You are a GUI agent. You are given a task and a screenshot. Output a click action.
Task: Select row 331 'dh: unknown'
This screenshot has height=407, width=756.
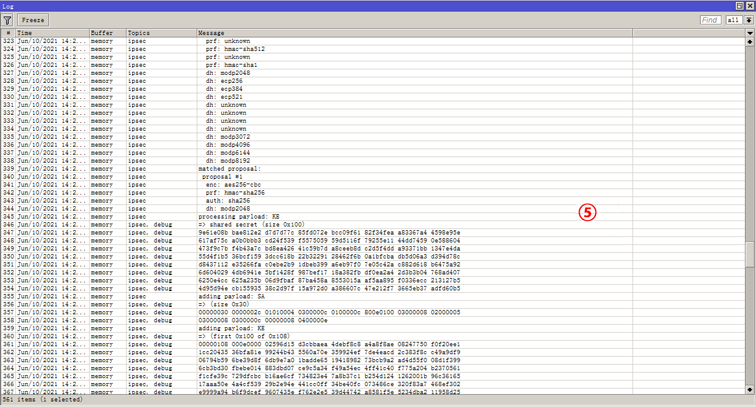pos(373,105)
